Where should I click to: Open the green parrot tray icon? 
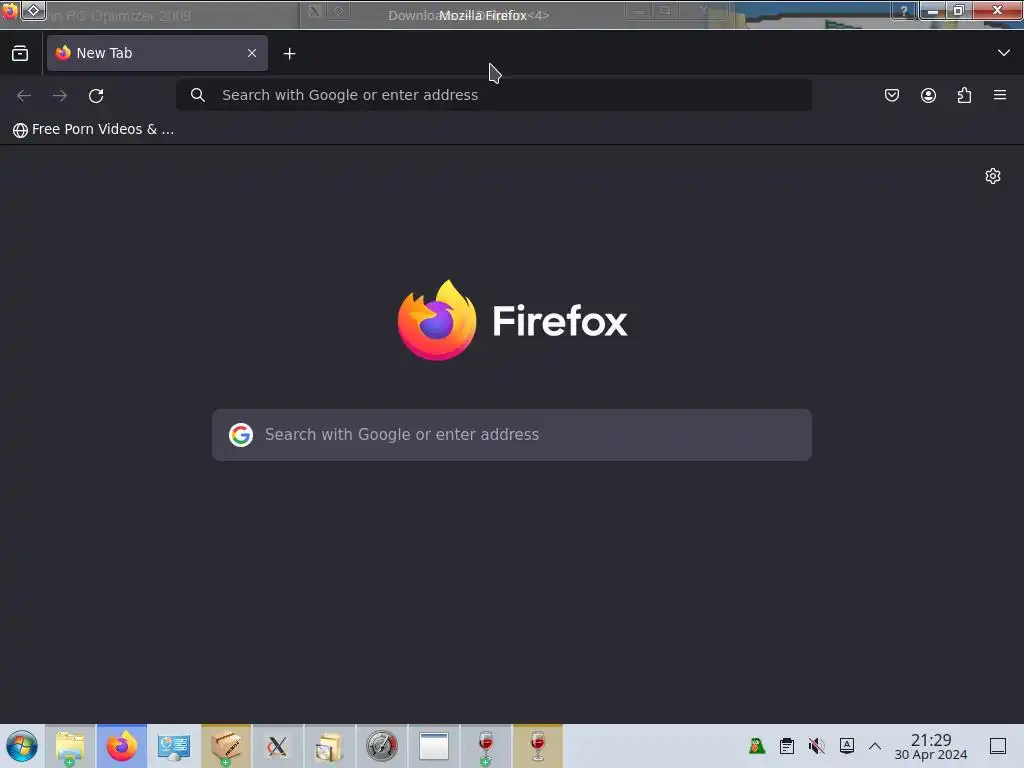pos(757,746)
